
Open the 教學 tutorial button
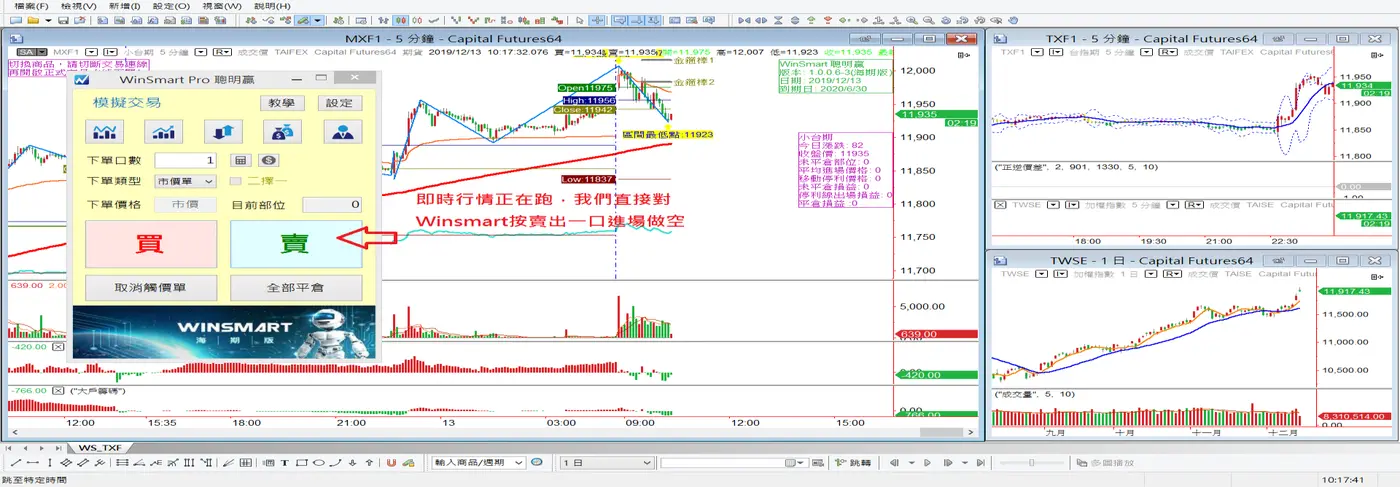(x=282, y=103)
